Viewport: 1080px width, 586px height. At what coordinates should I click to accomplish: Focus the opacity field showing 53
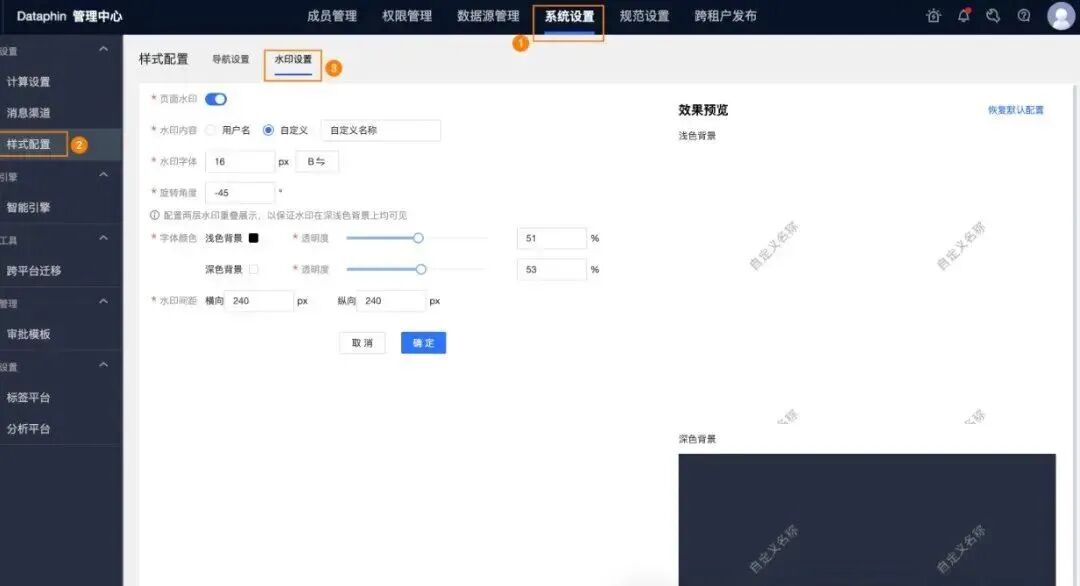pos(552,269)
